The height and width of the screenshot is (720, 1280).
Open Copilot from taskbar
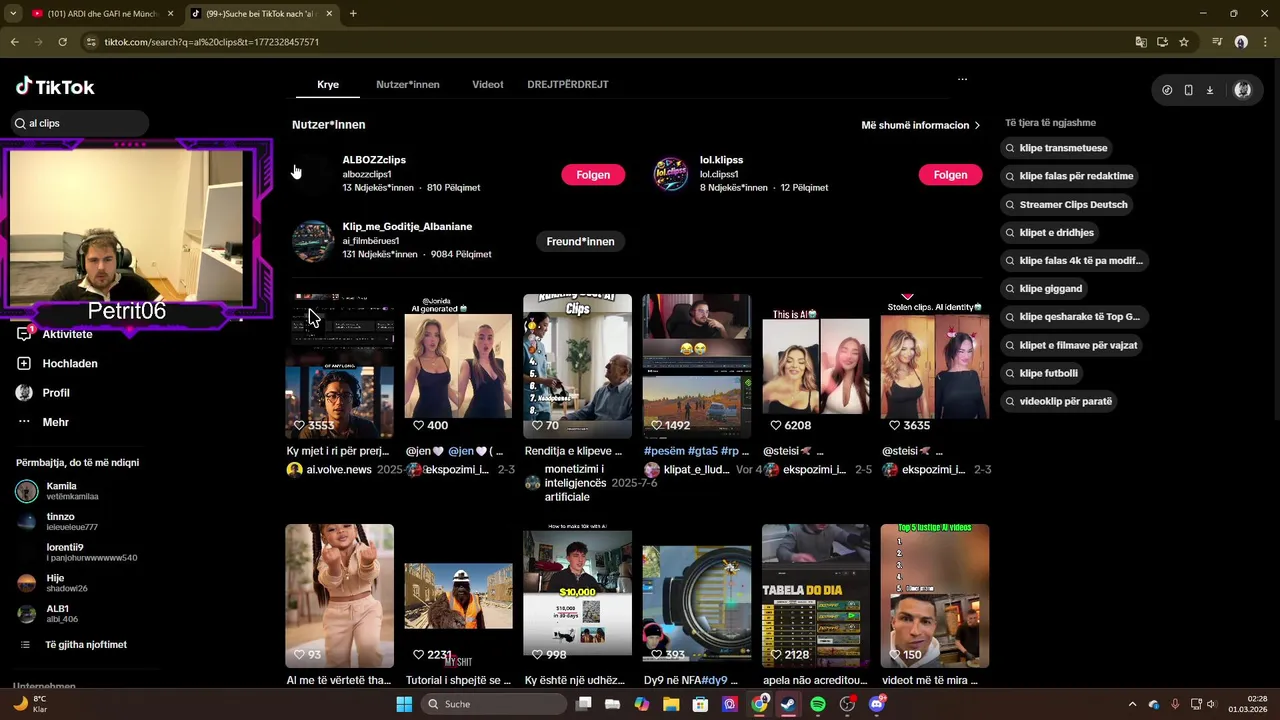click(642, 704)
